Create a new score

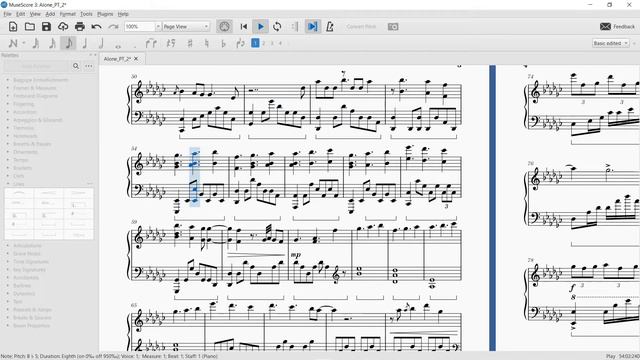[x=13, y=27]
